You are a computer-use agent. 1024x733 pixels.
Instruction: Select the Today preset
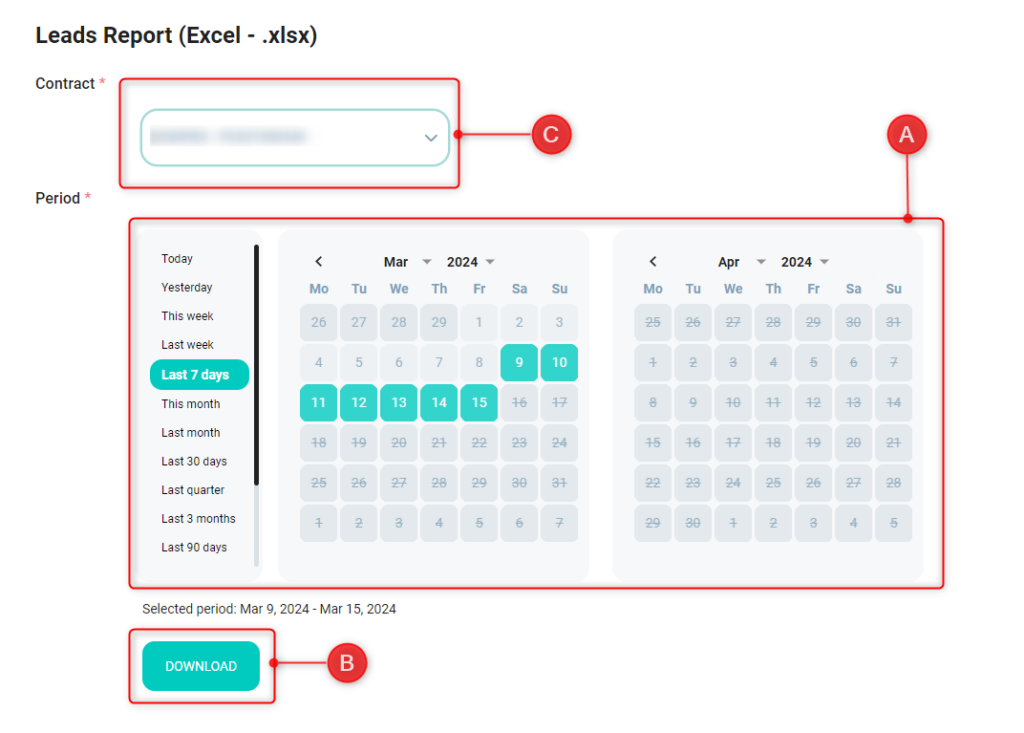tap(177, 259)
